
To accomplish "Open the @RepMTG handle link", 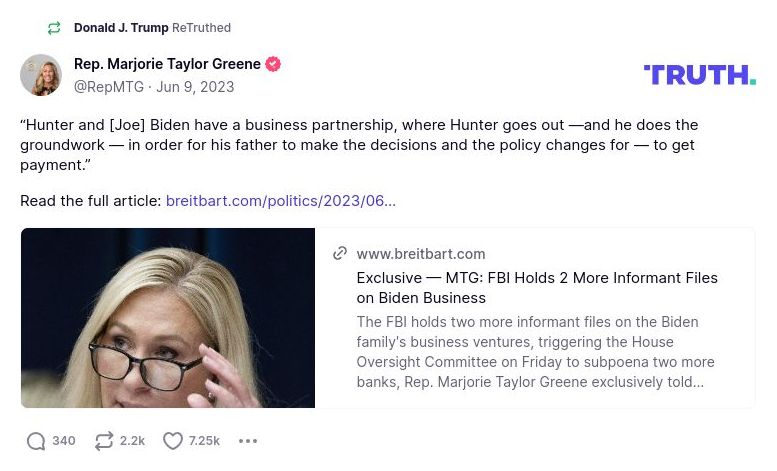I will 109,87.
